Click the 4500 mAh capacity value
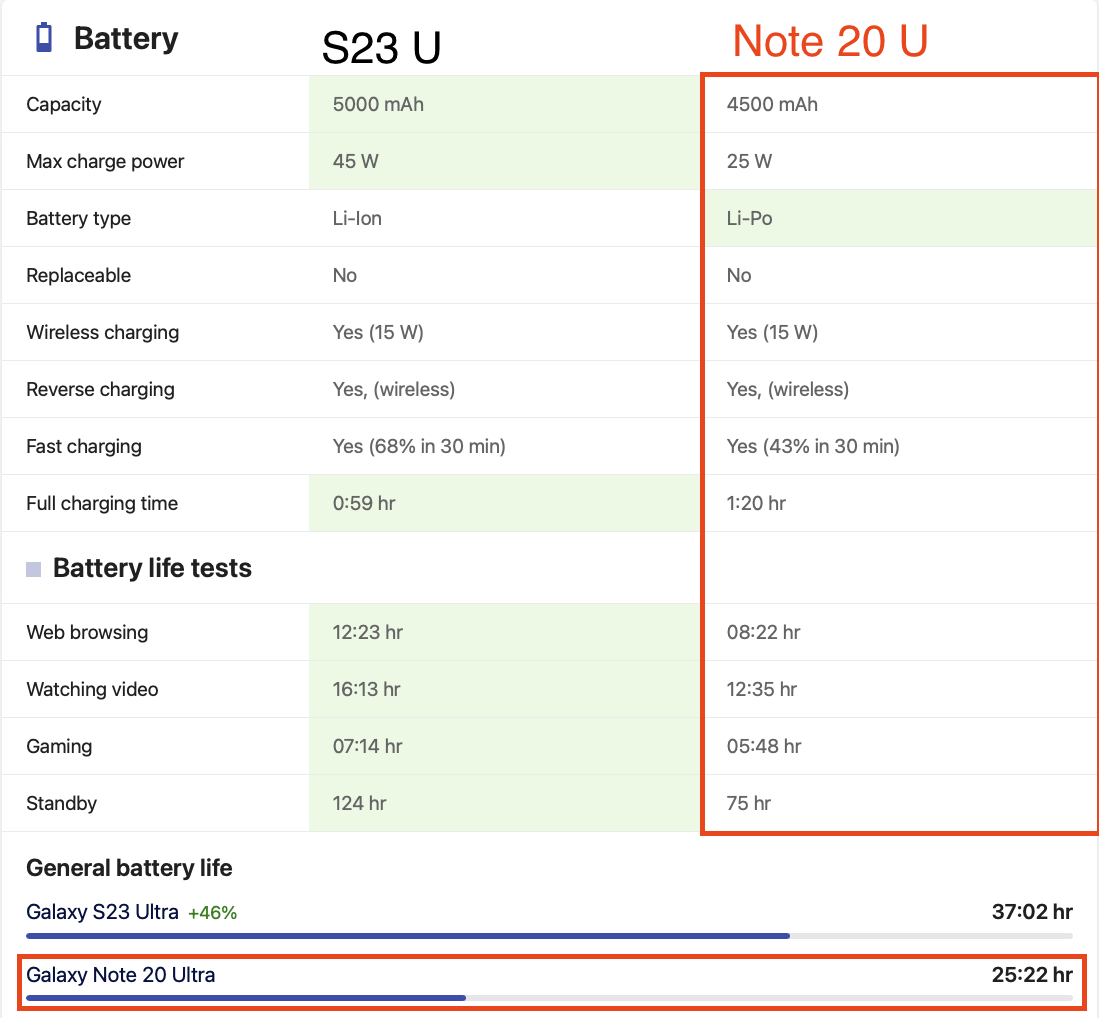This screenshot has width=1099, height=1018. [x=772, y=104]
